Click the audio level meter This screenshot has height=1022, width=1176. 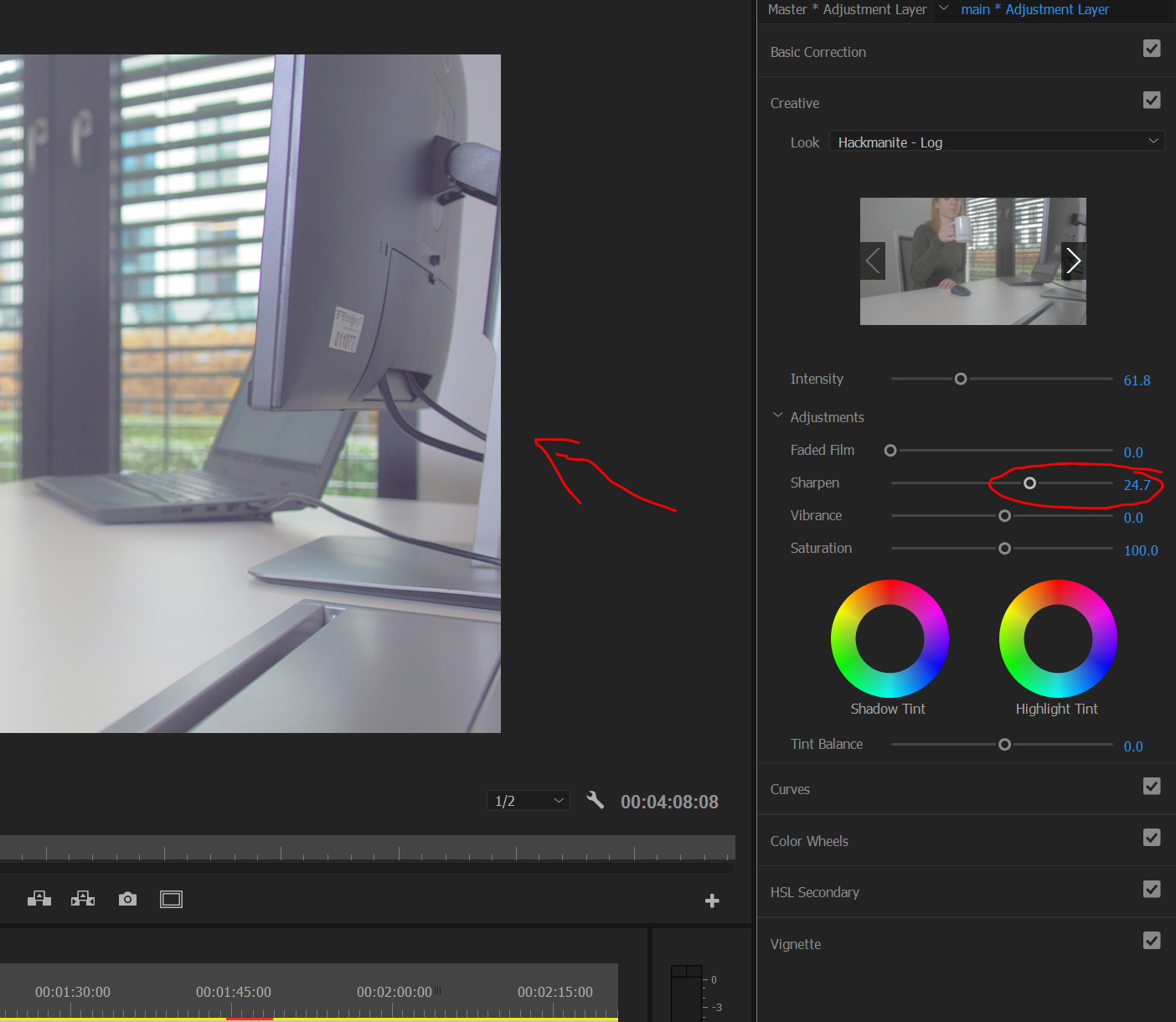coord(687,994)
